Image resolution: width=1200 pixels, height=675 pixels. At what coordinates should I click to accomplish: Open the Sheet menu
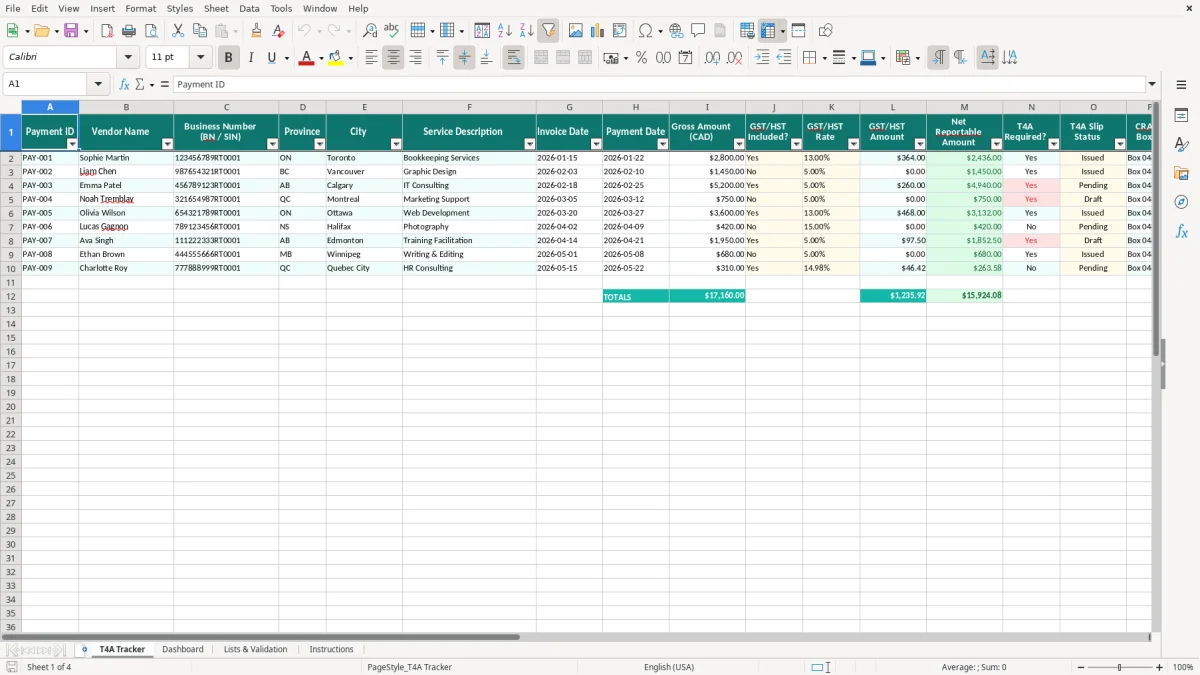216,8
